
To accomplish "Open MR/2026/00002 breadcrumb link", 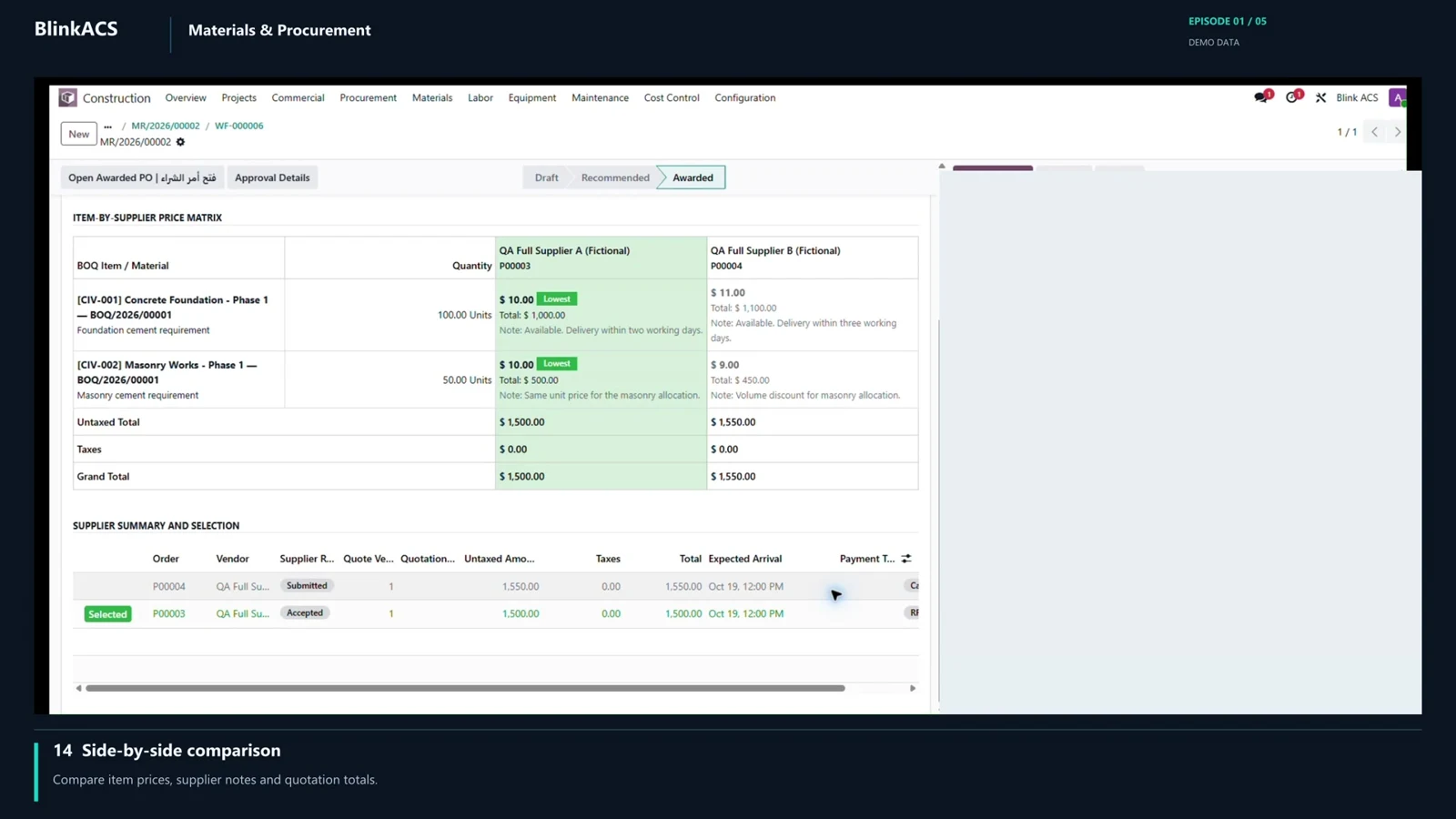I will pyautogui.click(x=166, y=126).
